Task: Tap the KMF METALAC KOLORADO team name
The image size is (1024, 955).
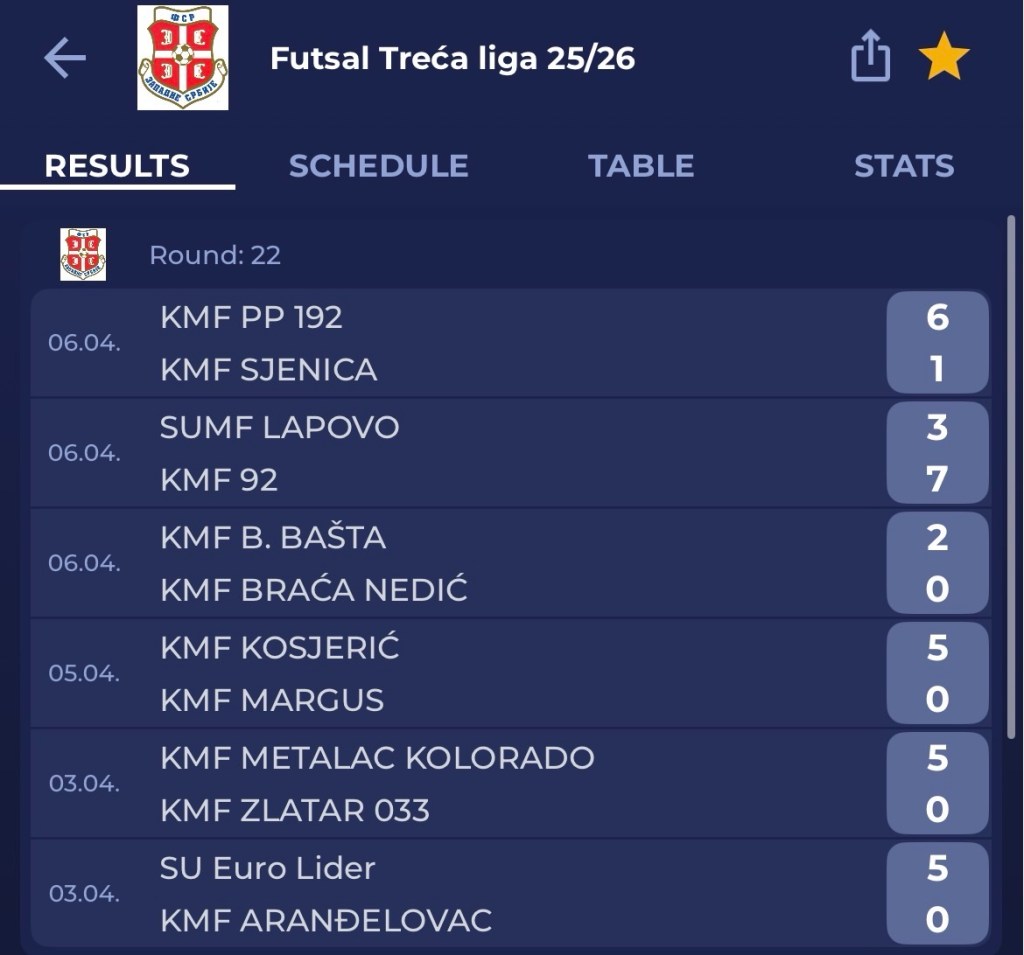Action: pos(377,757)
